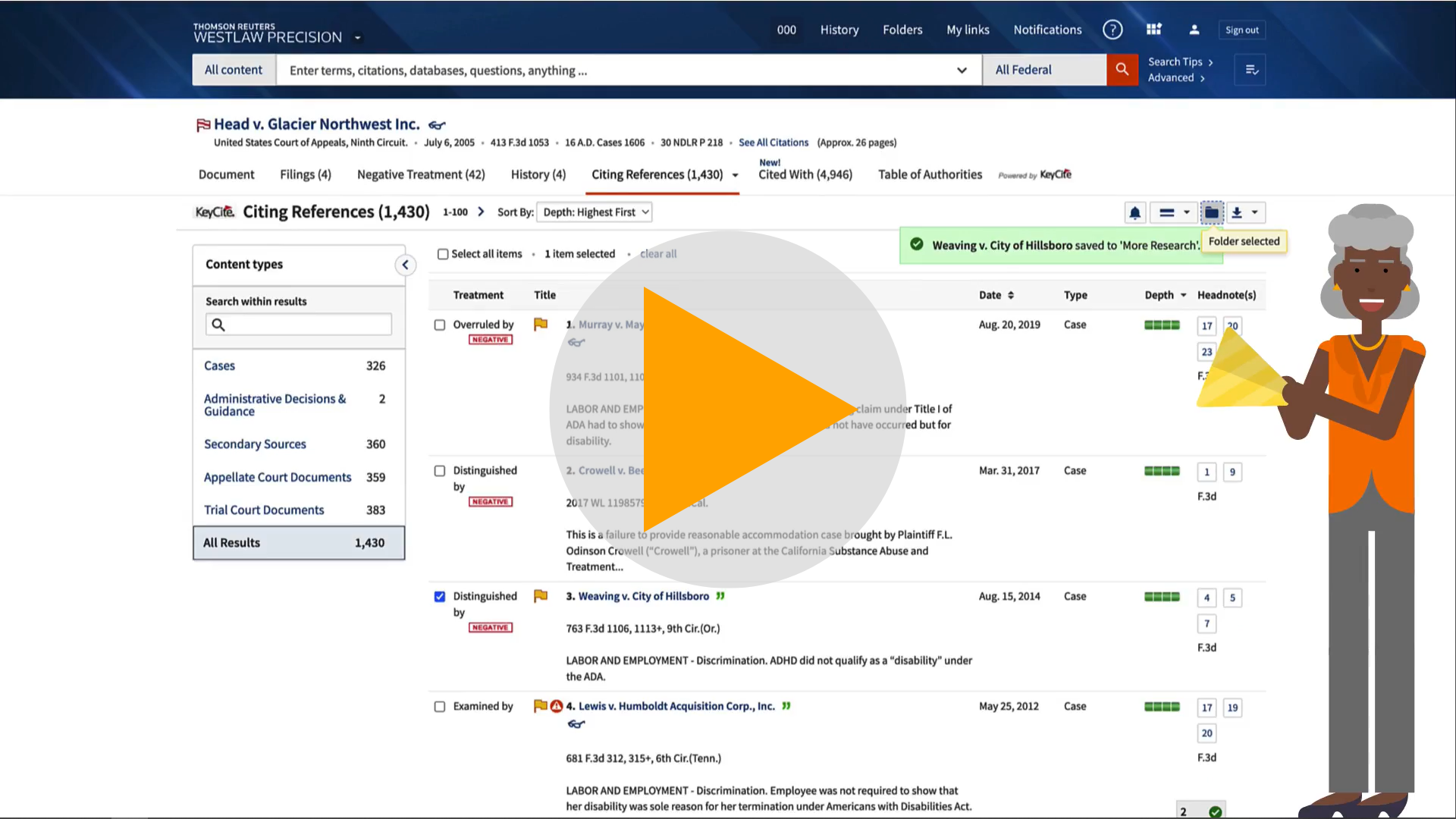Switch to the Negative Treatment (42) tab
This screenshot has height=819, width=1456.
421,174
